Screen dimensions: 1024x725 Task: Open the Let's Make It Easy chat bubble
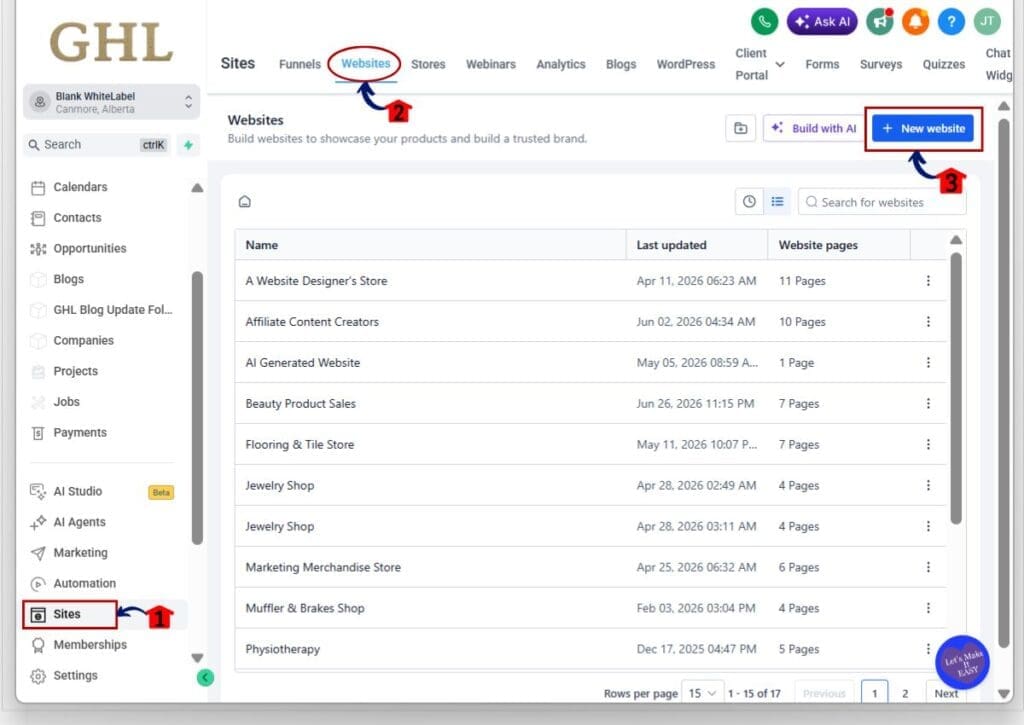(x=962, y=662)
